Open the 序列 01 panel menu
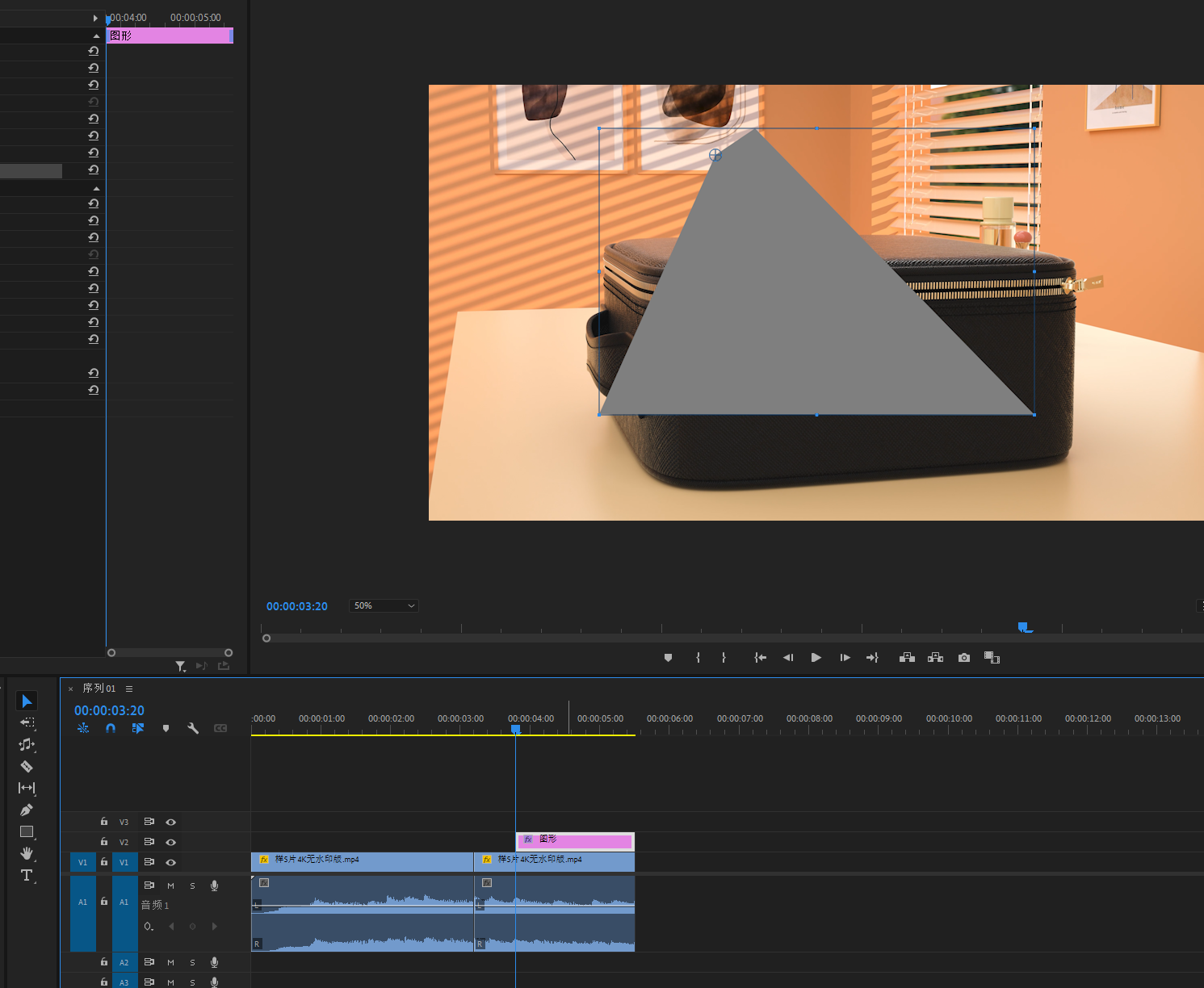This screenshot has width=1204, height=988. [x=129, y=689]
